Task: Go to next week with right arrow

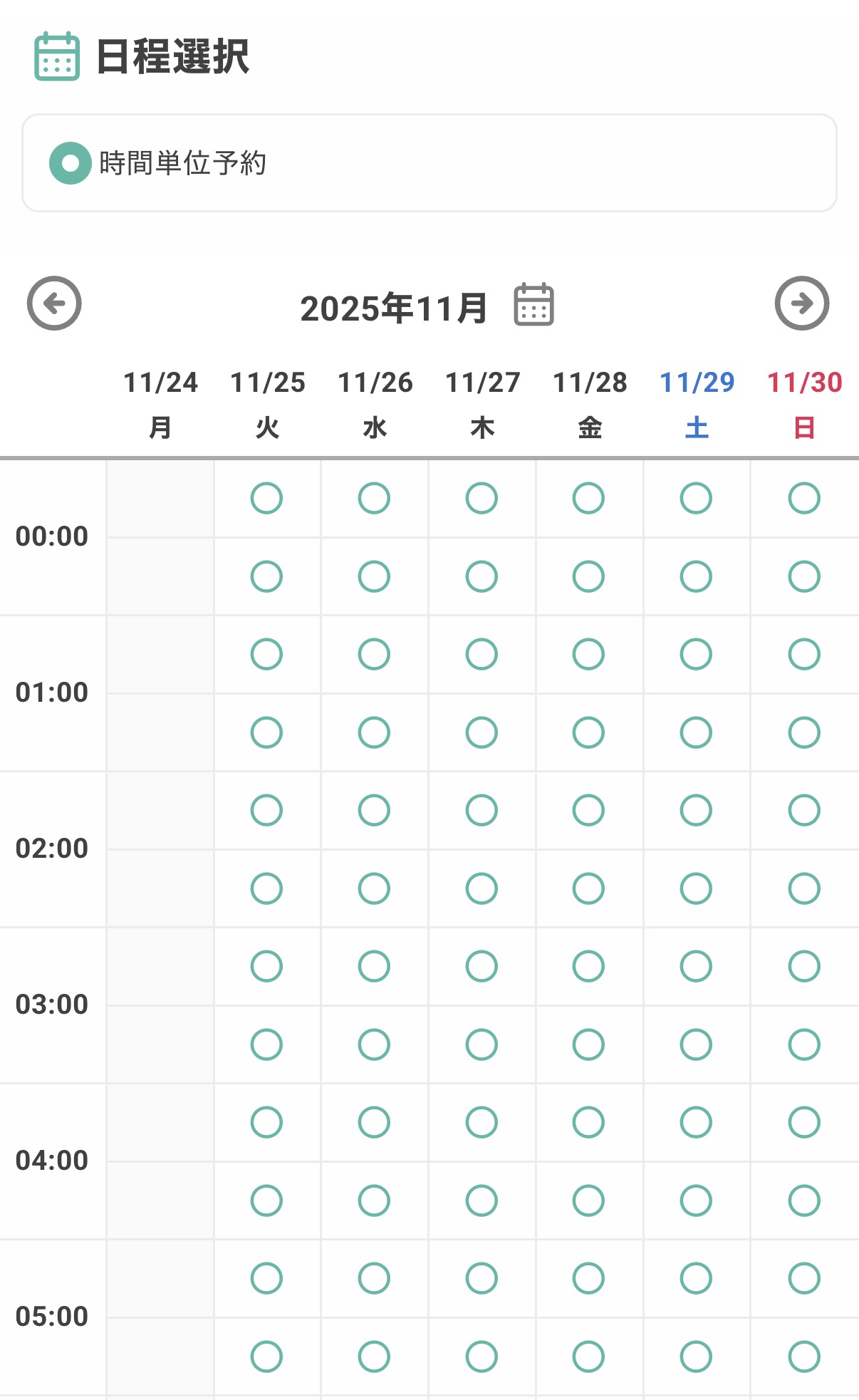Action: [801, 304]
